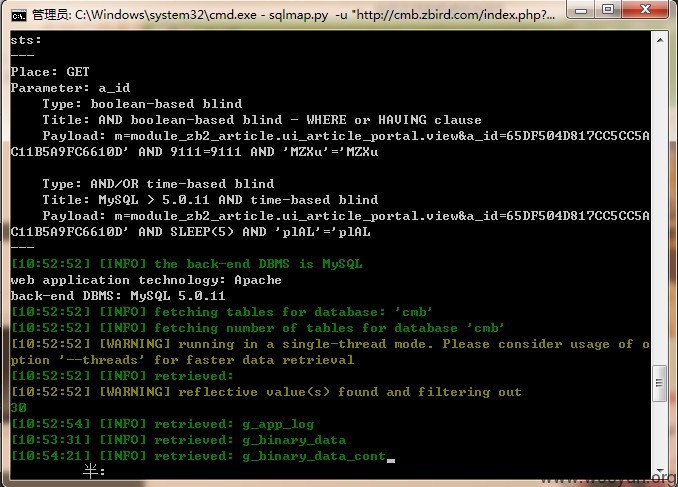The width and height of the screenshot is (678, 487).
Task: Click 'MySQL > 5.0.11 AND time-based blind' title
Action: [238, 200]
